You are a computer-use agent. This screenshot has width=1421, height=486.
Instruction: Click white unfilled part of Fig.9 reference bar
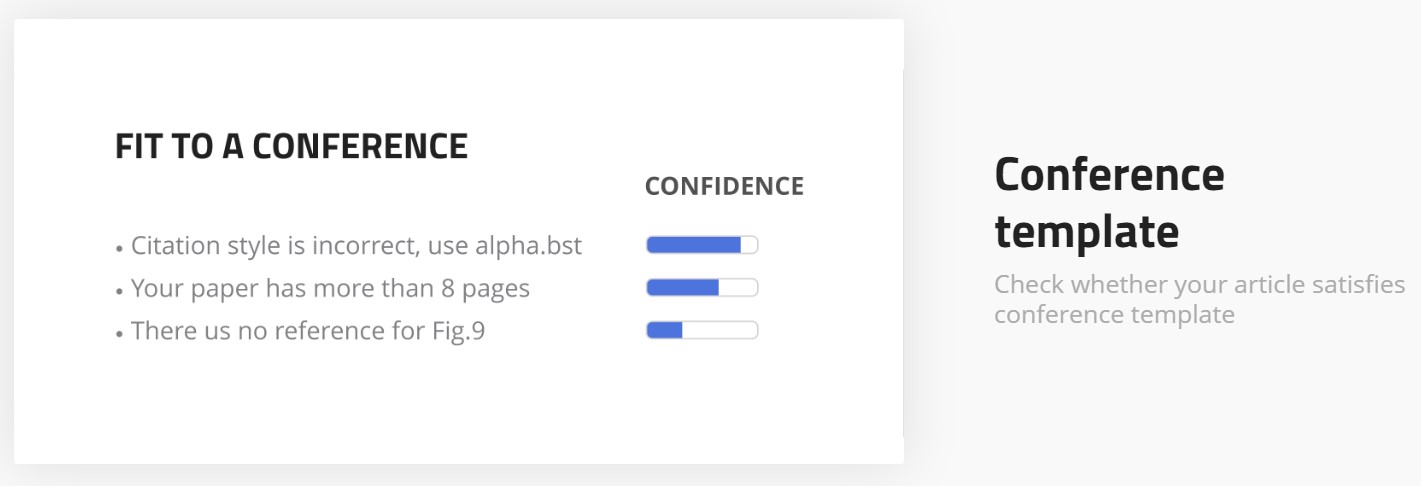tap(720, 330)
